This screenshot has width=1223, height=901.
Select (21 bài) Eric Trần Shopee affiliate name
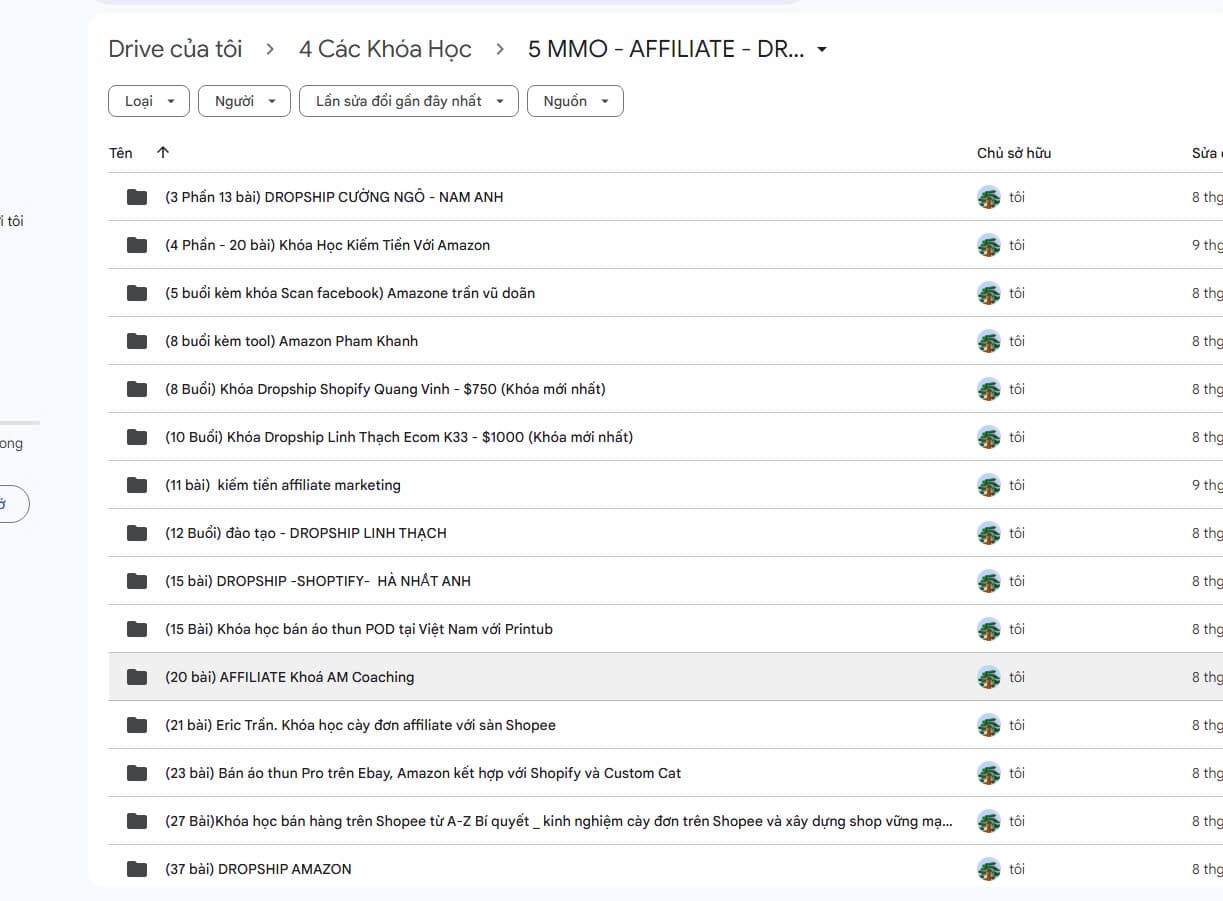coord(360,725)
